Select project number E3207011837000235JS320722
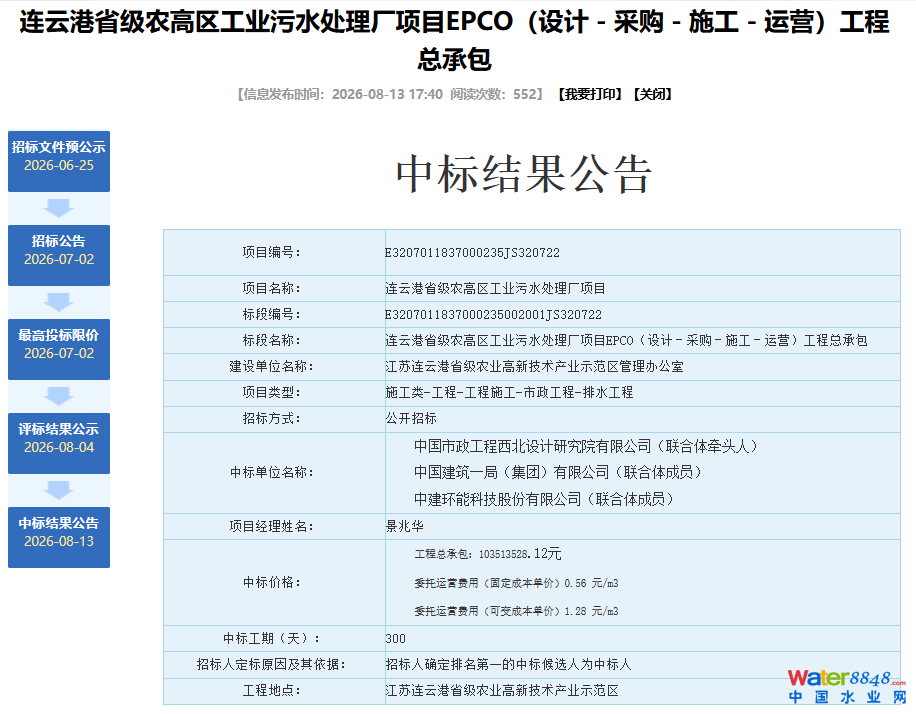The height and width of the screenshot is (714, 916). [472, 253]
